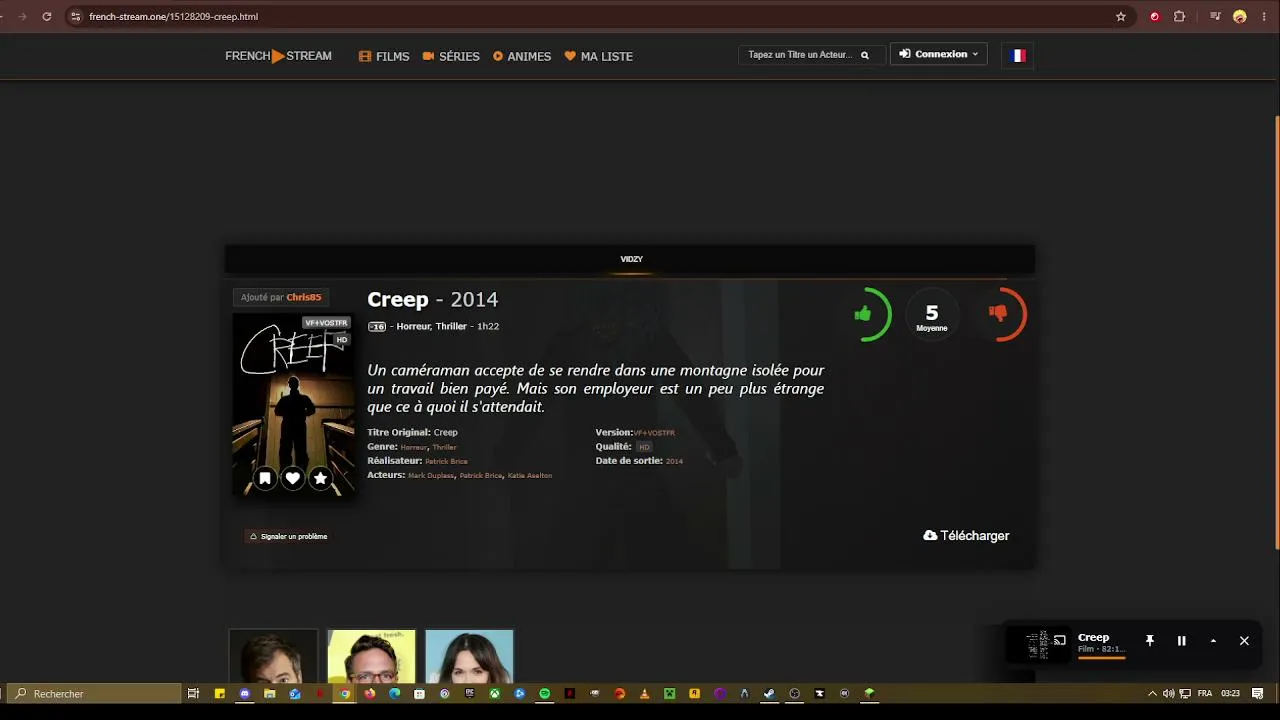This screenshot has height=720, width=1280.
Task: Click the system clock showing 03:23
Action: 1231,693
